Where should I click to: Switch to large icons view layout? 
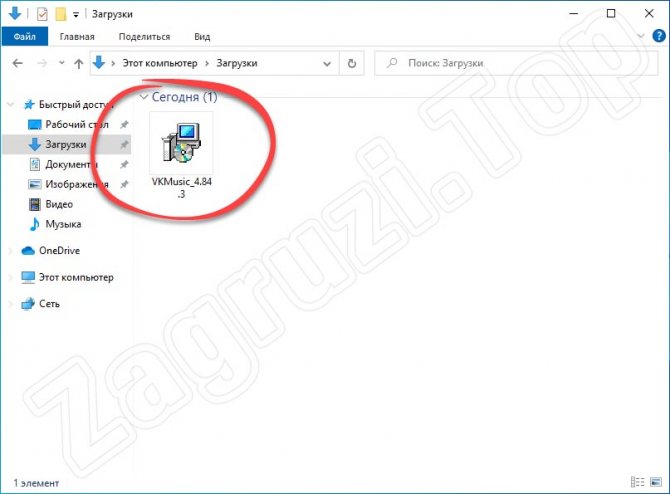click(x=656, y=482)
